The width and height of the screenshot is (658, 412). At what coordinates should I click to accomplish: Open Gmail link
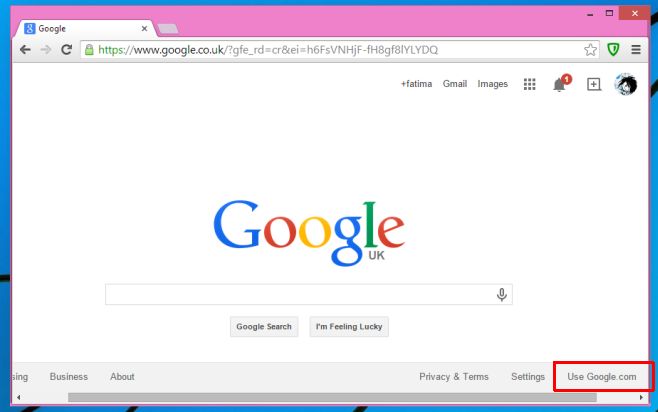pos(455,84)
